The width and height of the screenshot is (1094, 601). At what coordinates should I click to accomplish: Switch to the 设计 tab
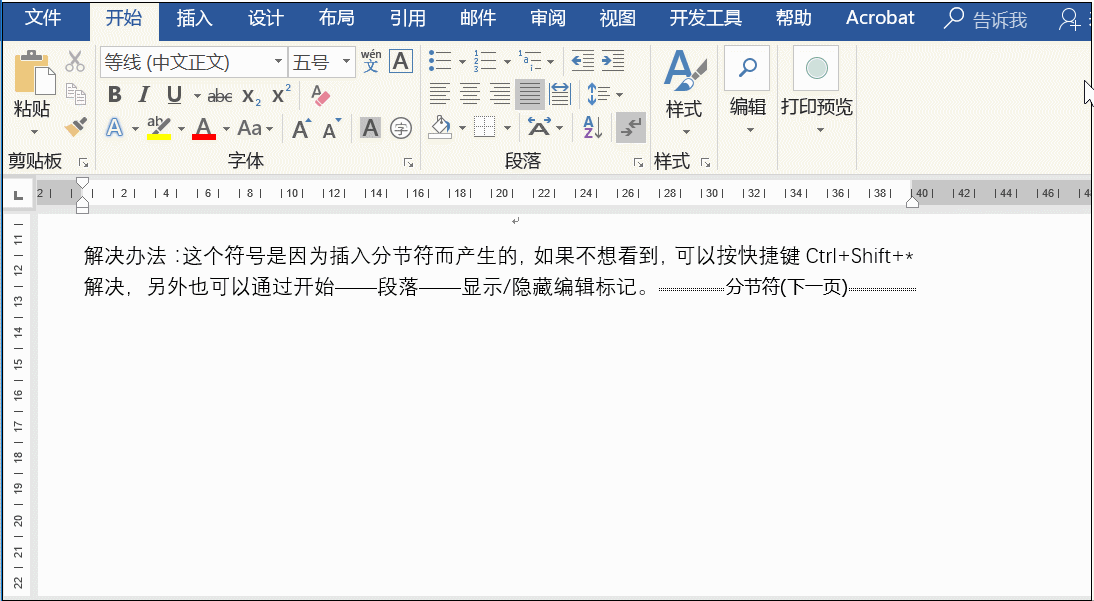click(x=266, y=19)
